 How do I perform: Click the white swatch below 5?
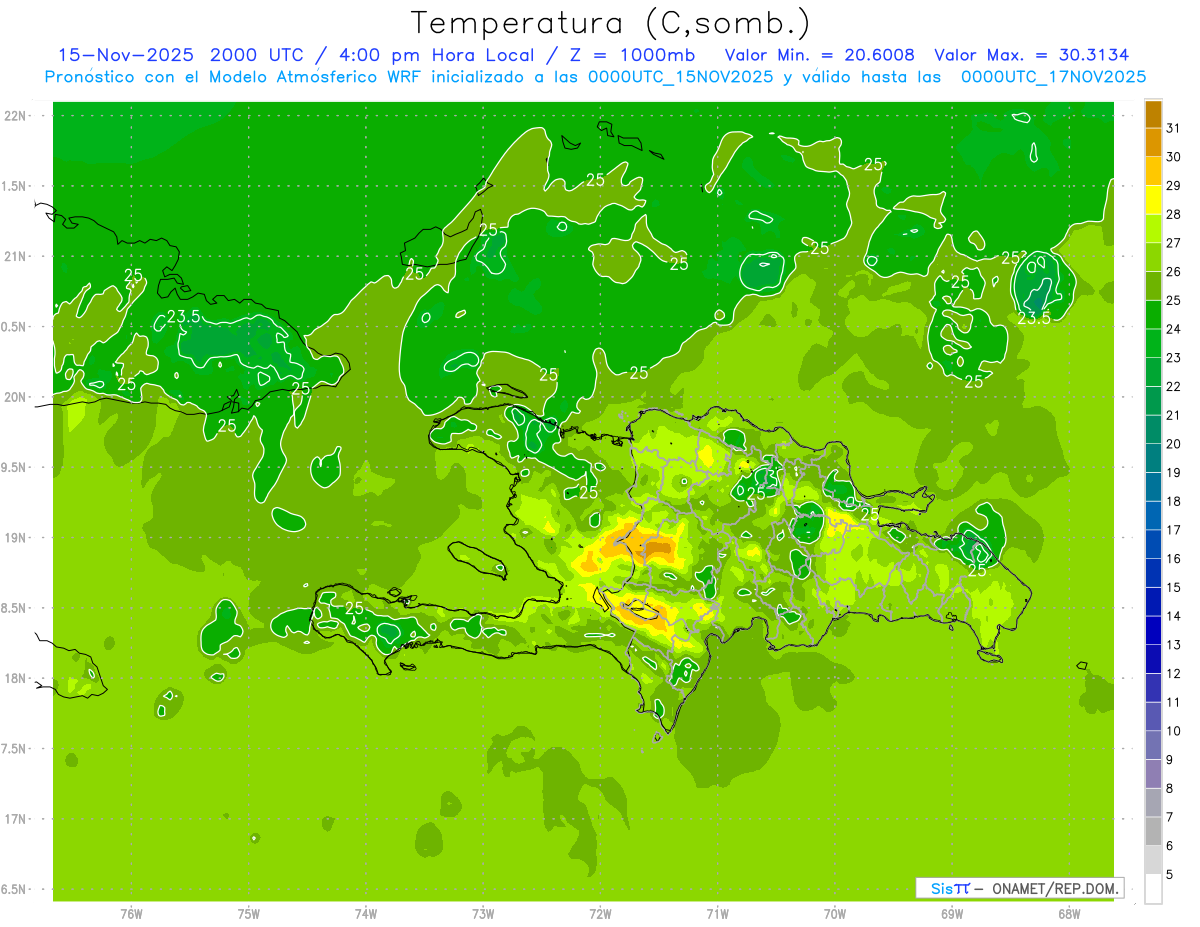(1153, 889)
